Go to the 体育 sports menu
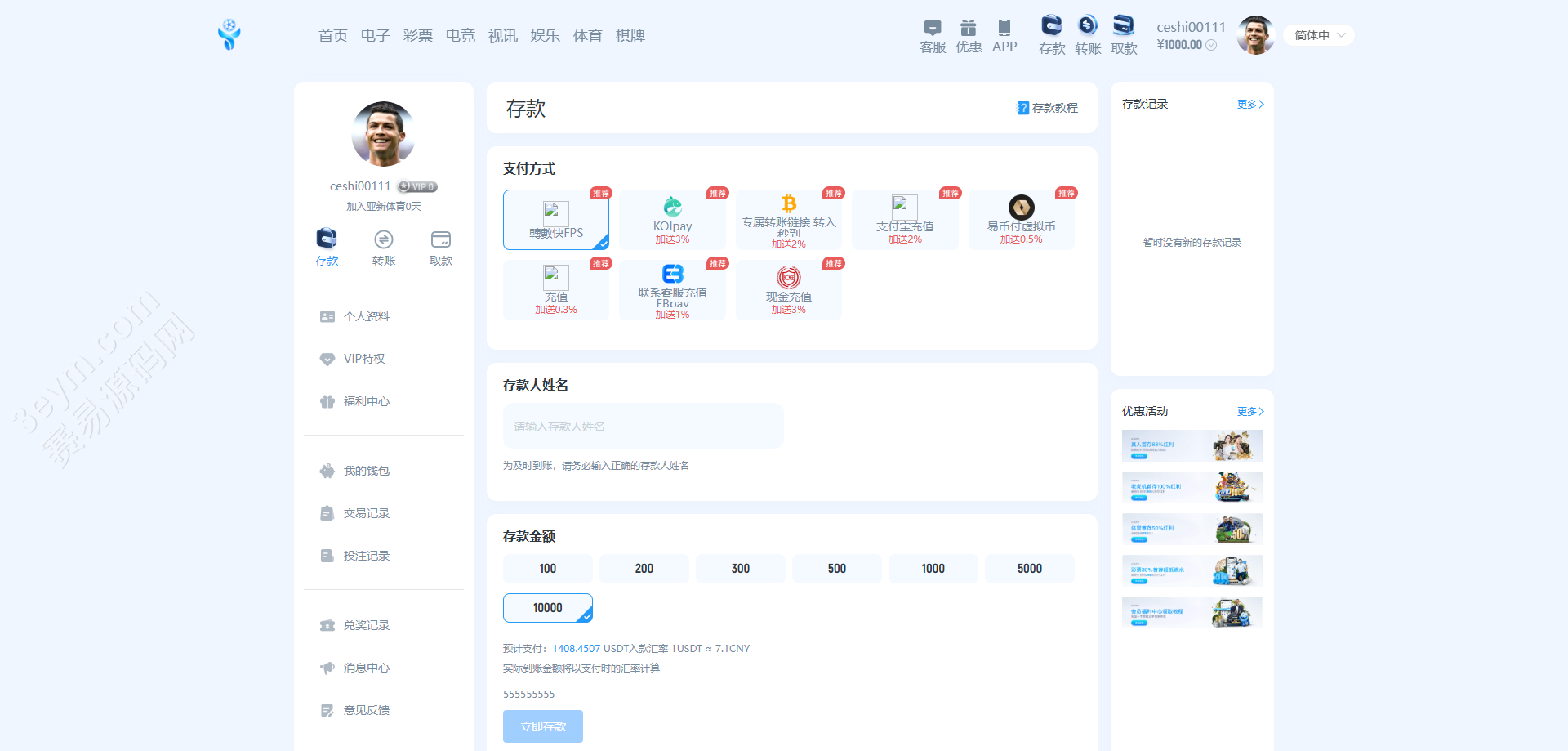Viewport: 1568px width, 751px height. pos(587,36)
